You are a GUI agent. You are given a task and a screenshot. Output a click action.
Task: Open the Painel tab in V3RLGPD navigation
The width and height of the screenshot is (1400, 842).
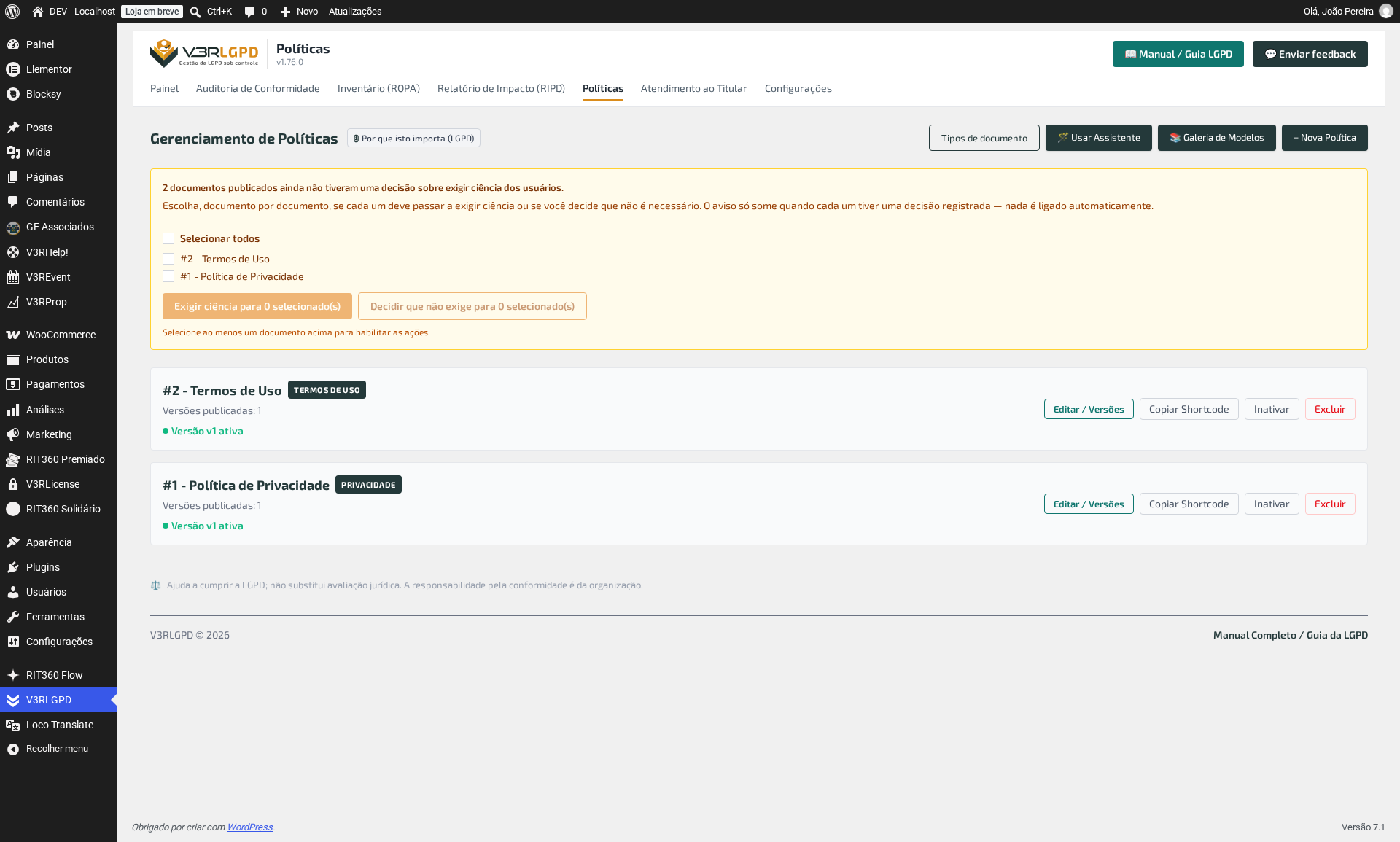pos(164,88)
